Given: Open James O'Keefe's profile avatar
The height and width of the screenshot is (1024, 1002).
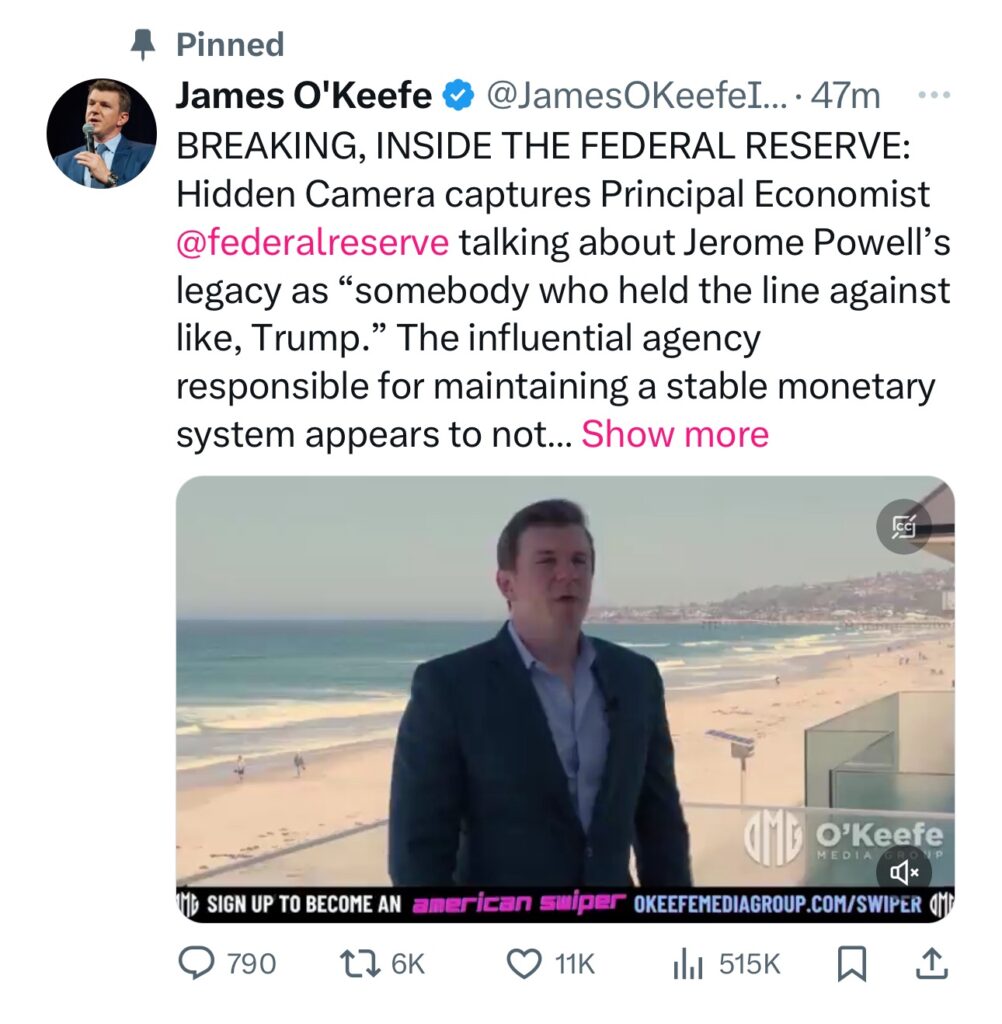Looking at the screenshot, I should 102,133.
